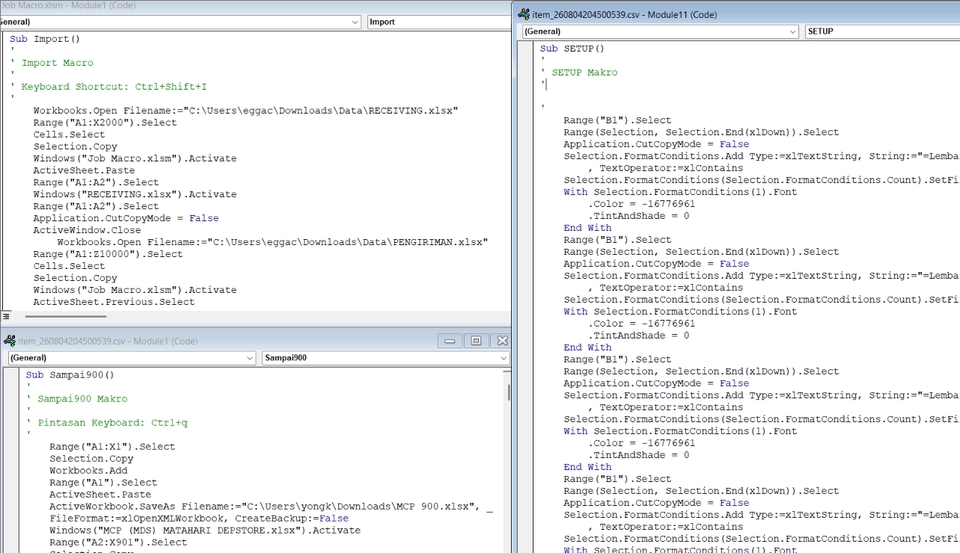Click the 'Sub Import()' line

pos(45,39)
